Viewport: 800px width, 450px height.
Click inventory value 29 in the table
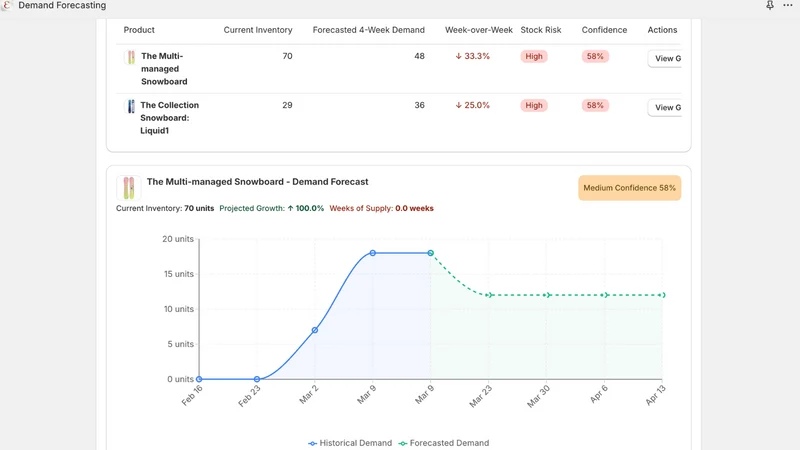tap(287, 105)
